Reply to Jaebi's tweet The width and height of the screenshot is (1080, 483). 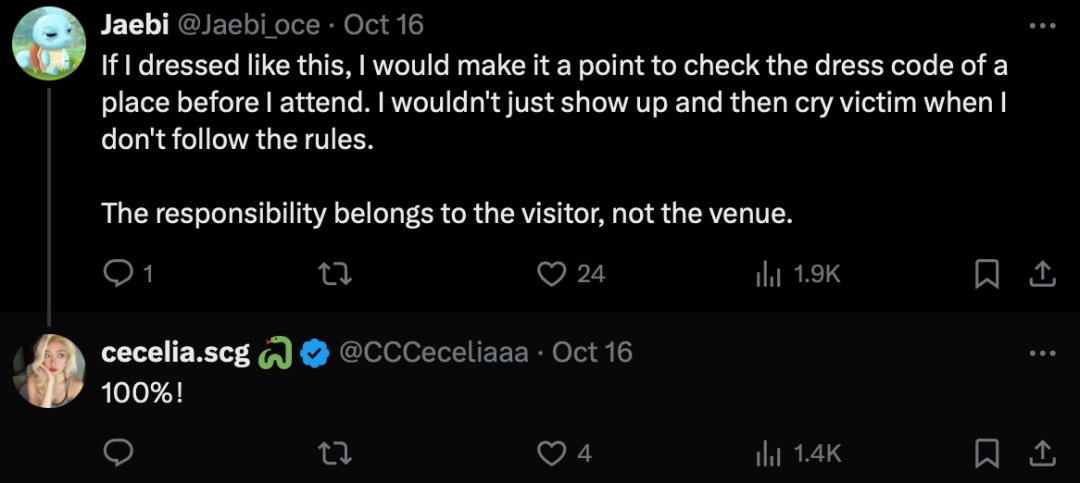pyautogui.click(x=119, y=273)
